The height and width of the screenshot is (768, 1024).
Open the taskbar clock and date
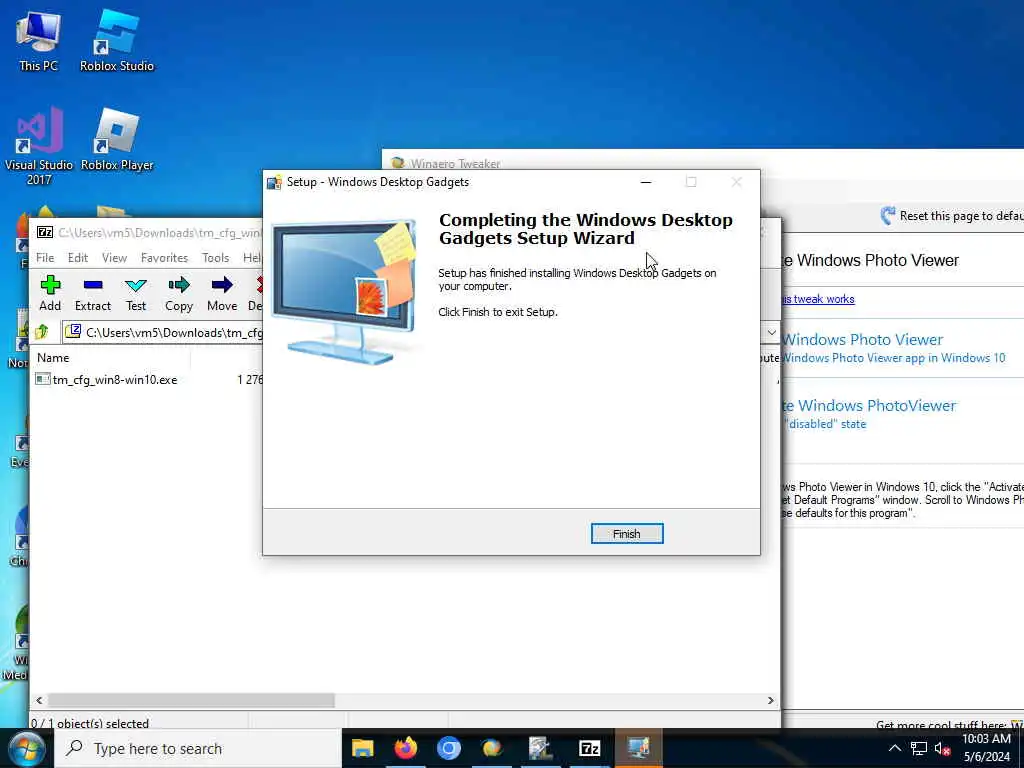coord(986,748)
